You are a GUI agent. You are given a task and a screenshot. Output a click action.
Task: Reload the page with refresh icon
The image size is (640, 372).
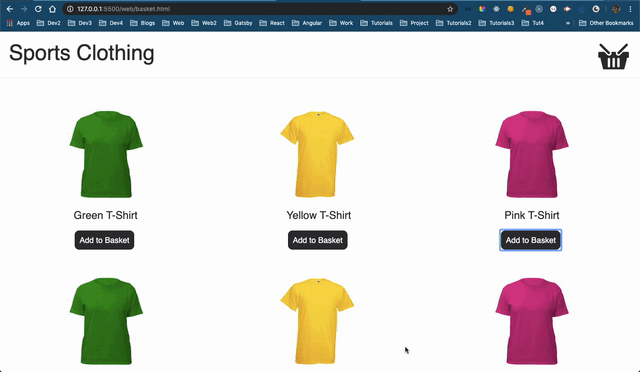click(x=38, y=9)
